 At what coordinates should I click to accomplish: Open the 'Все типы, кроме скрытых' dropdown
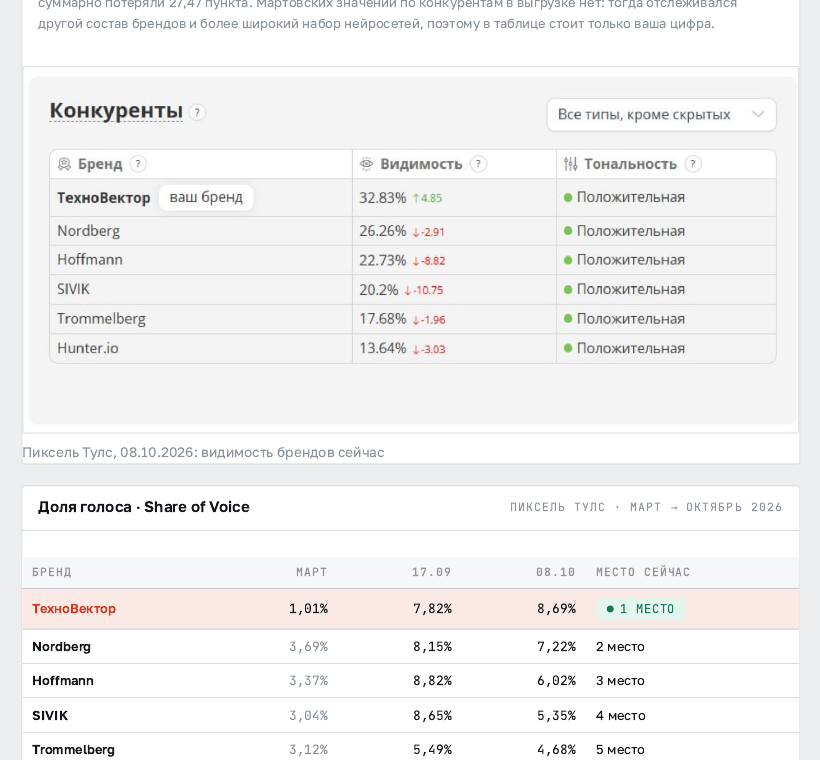coord(662,115)
